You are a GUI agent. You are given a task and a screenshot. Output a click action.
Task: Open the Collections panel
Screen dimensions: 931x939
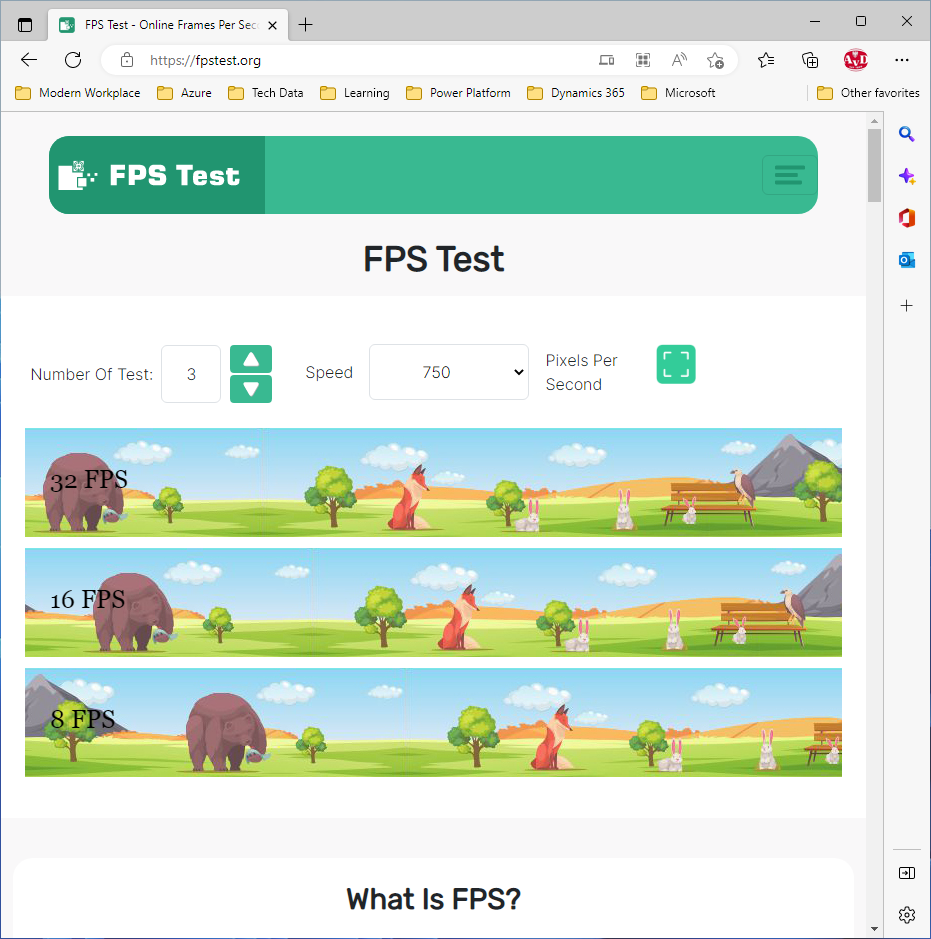point(810,60)
